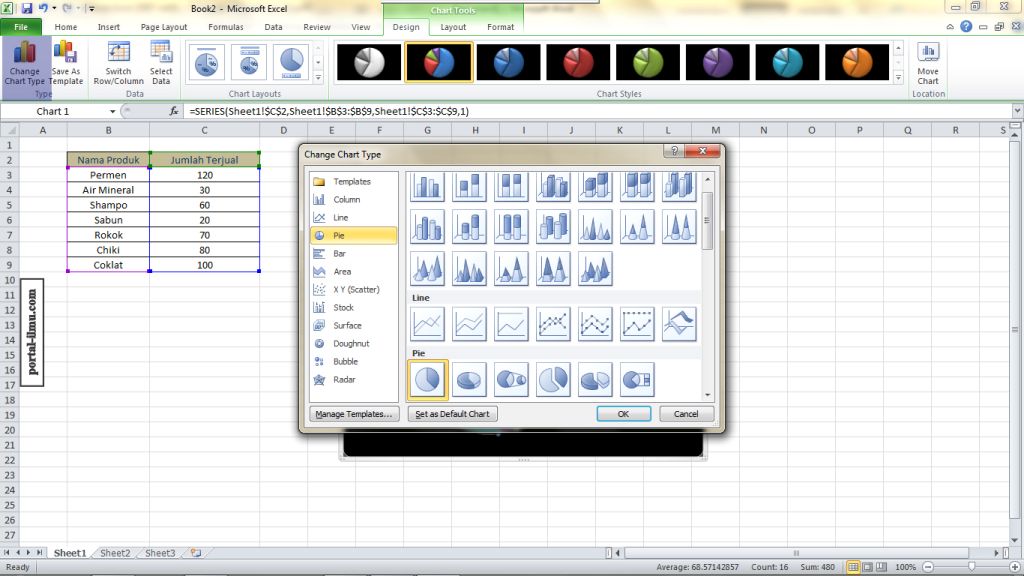
Task: Open the Formulas ribbon tab
Action: tap(226, 27)
